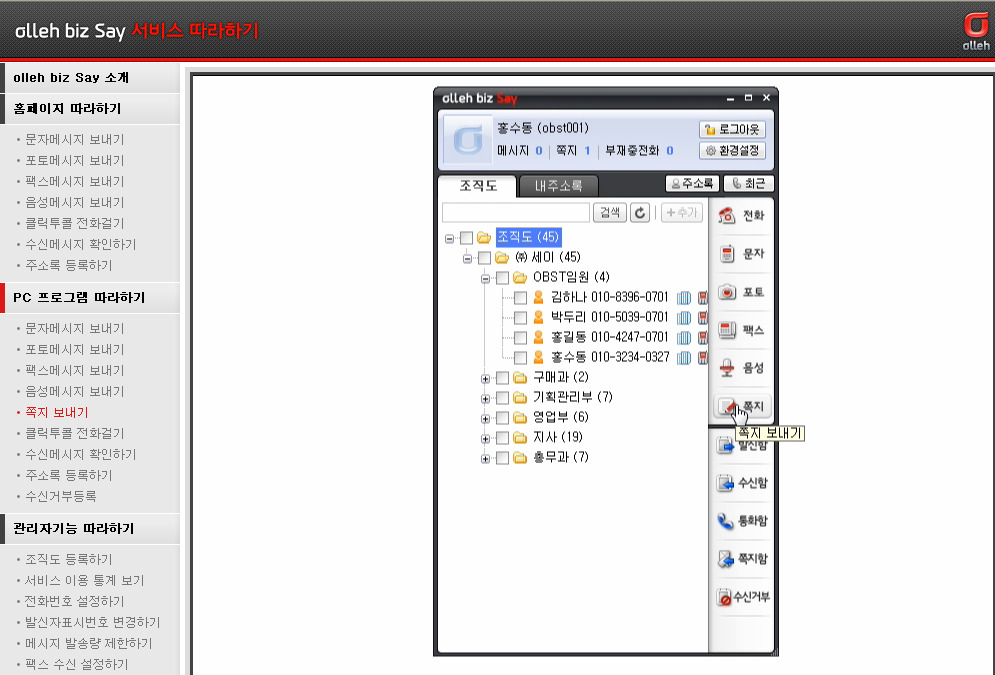Check the 총무과 (7) checkbox
Viewport: 995px width, 675px height.
(x=502, y=458)
